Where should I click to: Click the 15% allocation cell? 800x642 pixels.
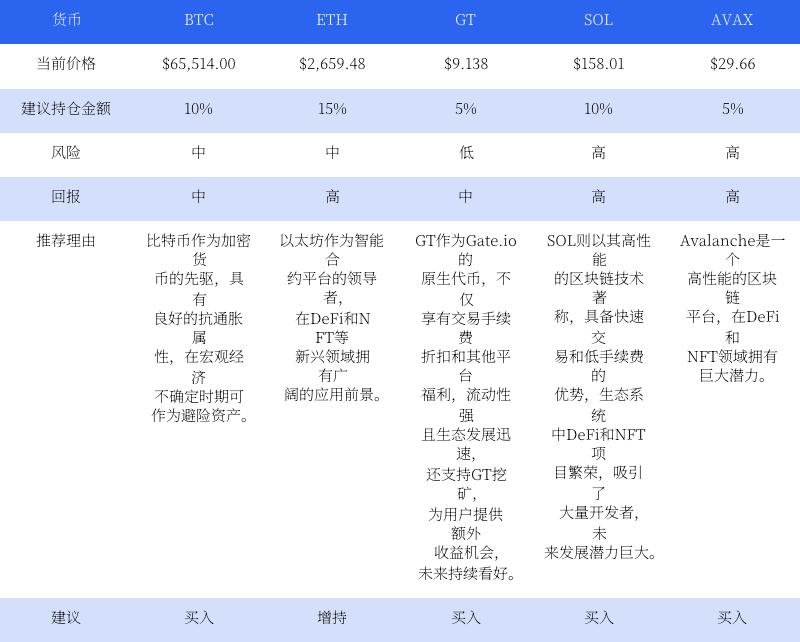coord(332,109)
